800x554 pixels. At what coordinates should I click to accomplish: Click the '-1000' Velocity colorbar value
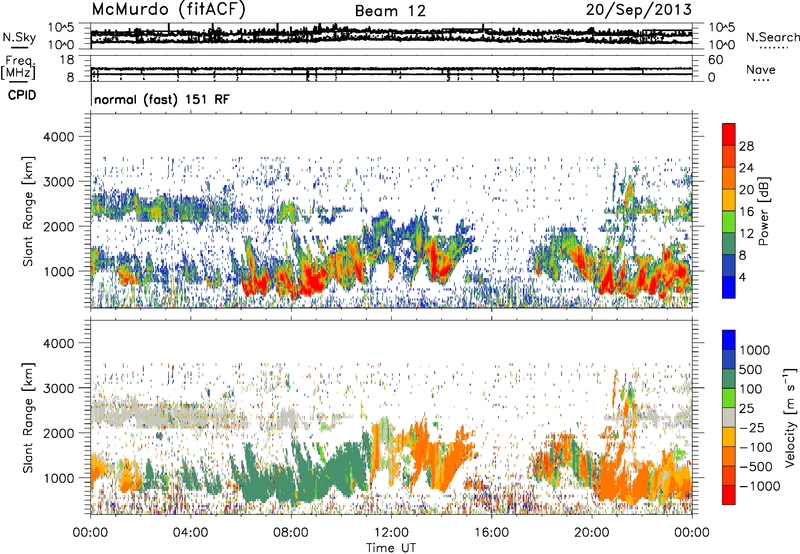(759, 486)
